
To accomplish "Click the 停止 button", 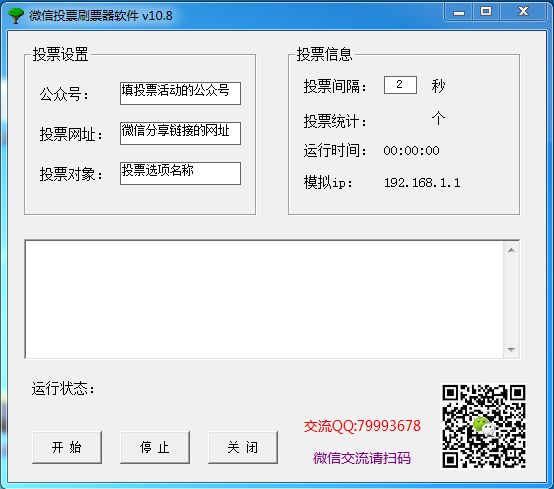I will [x=155, y=447].
